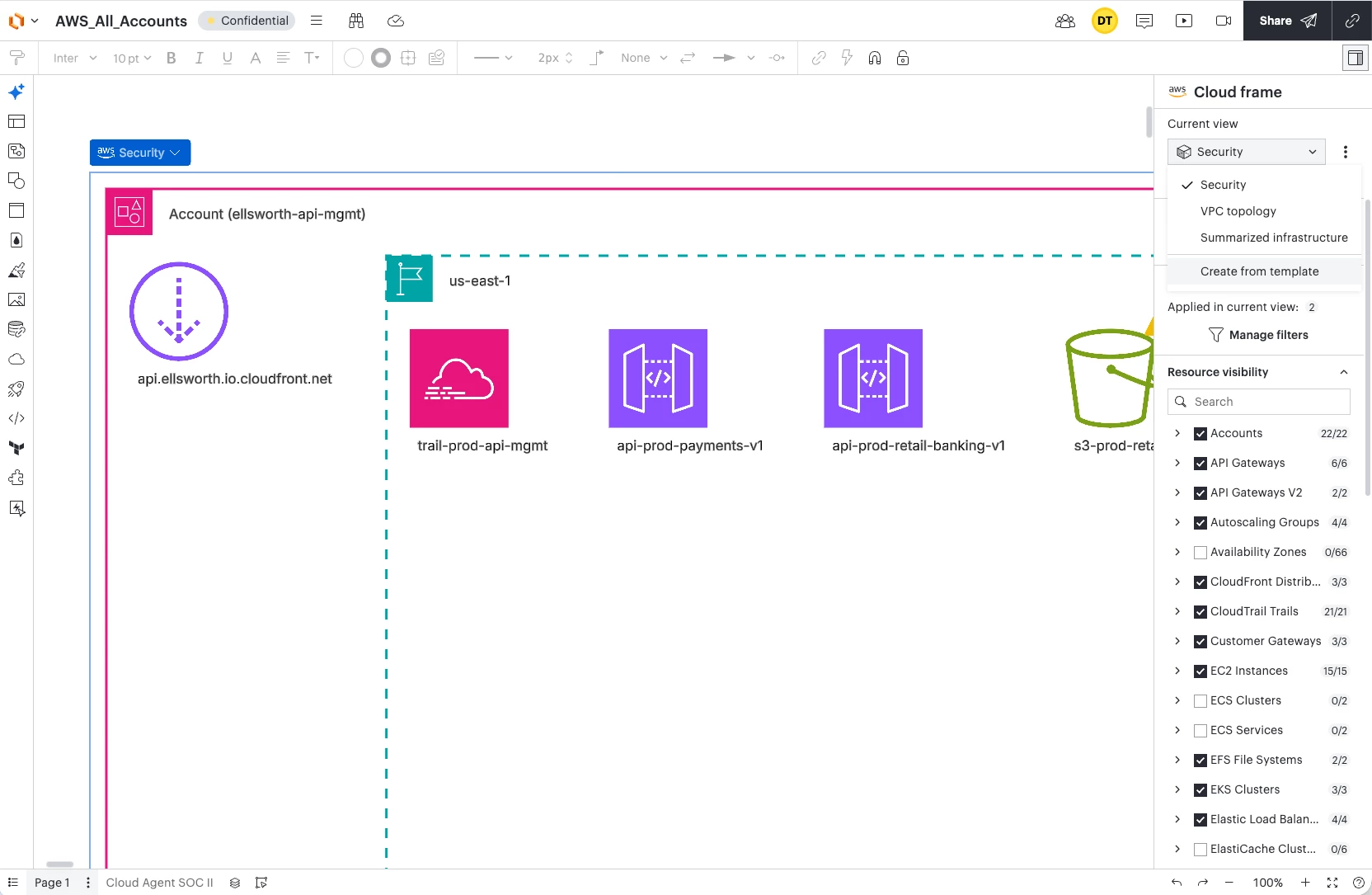This screenshot has width=1372, height=895.
Task: Click the lock icon in toolbar
Action: tap(903, 58)
